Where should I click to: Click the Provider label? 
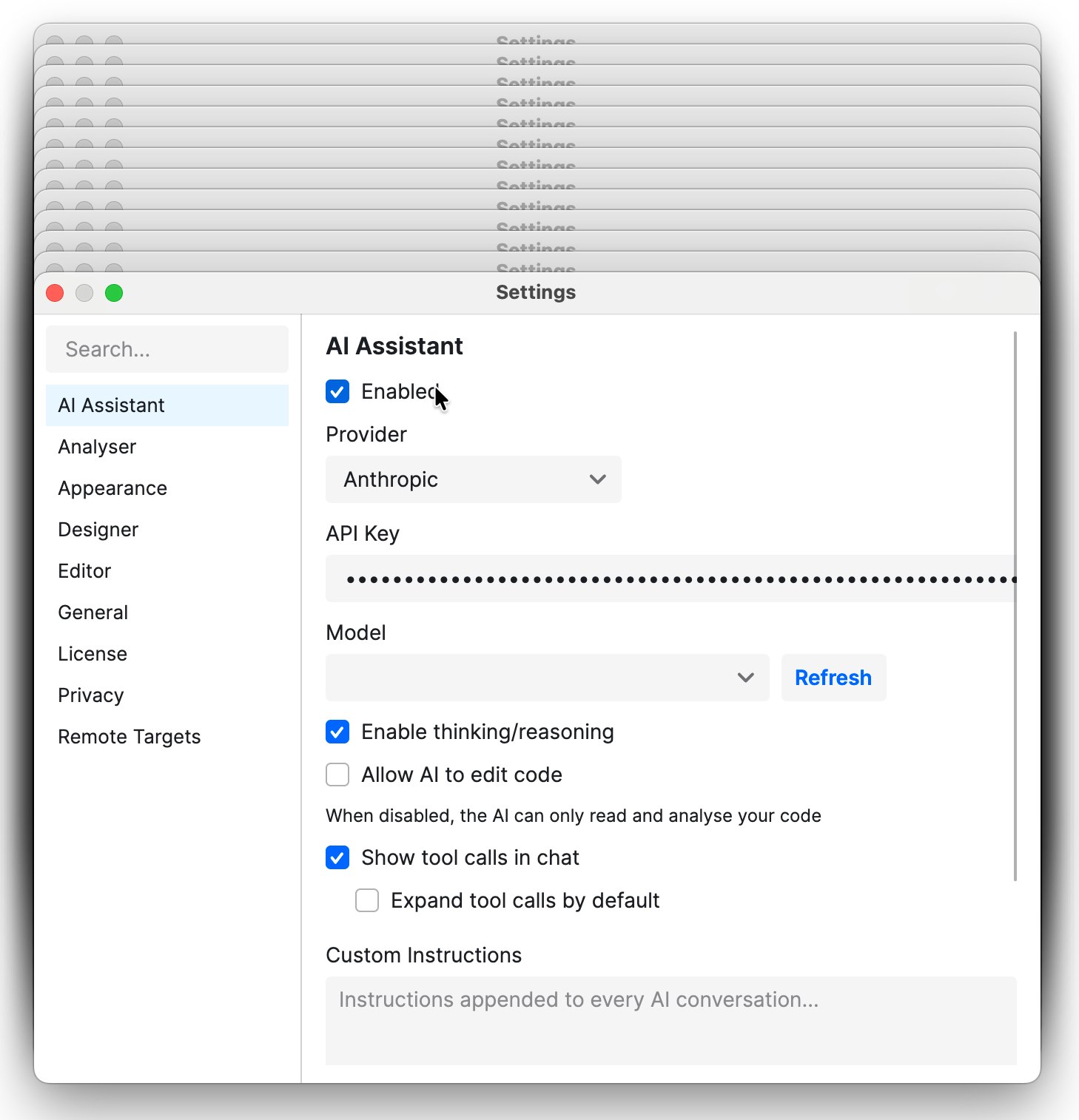click(366, 434)
